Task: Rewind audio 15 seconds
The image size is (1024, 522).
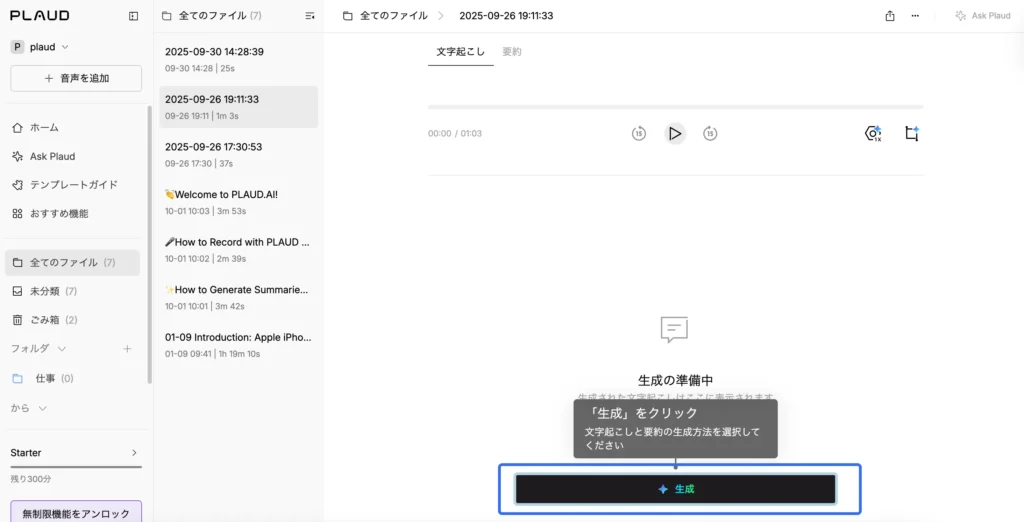Action: click(639, 133)
